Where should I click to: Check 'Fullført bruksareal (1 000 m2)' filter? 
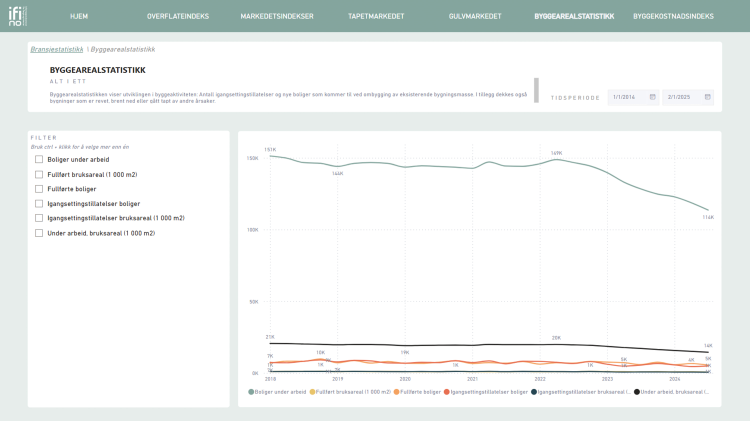(x=39, y=174)
